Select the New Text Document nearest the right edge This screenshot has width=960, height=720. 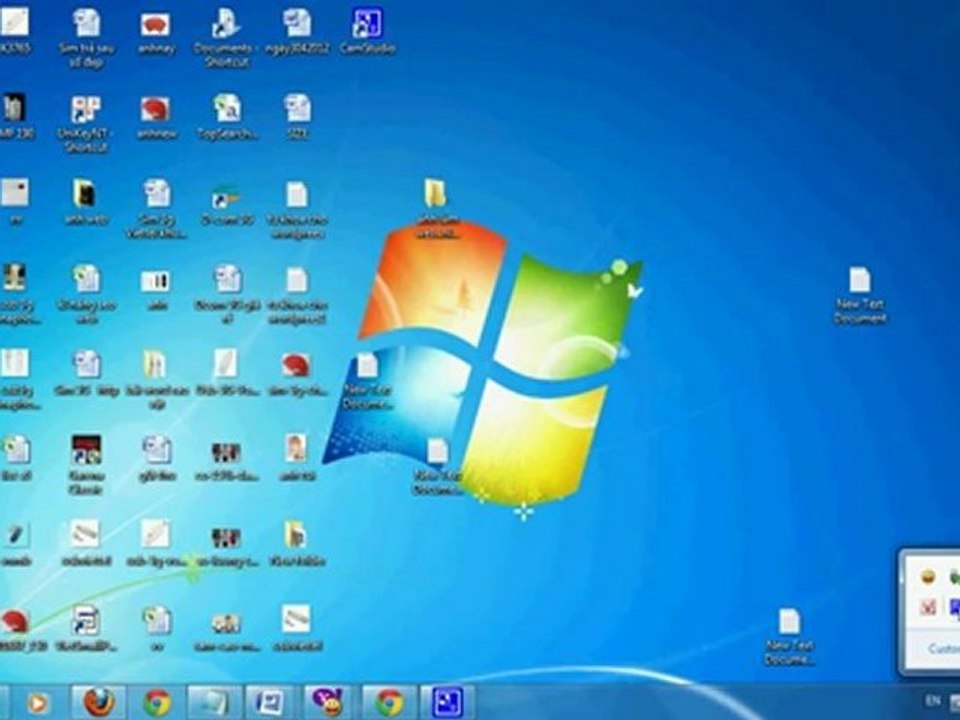[860, 294]
